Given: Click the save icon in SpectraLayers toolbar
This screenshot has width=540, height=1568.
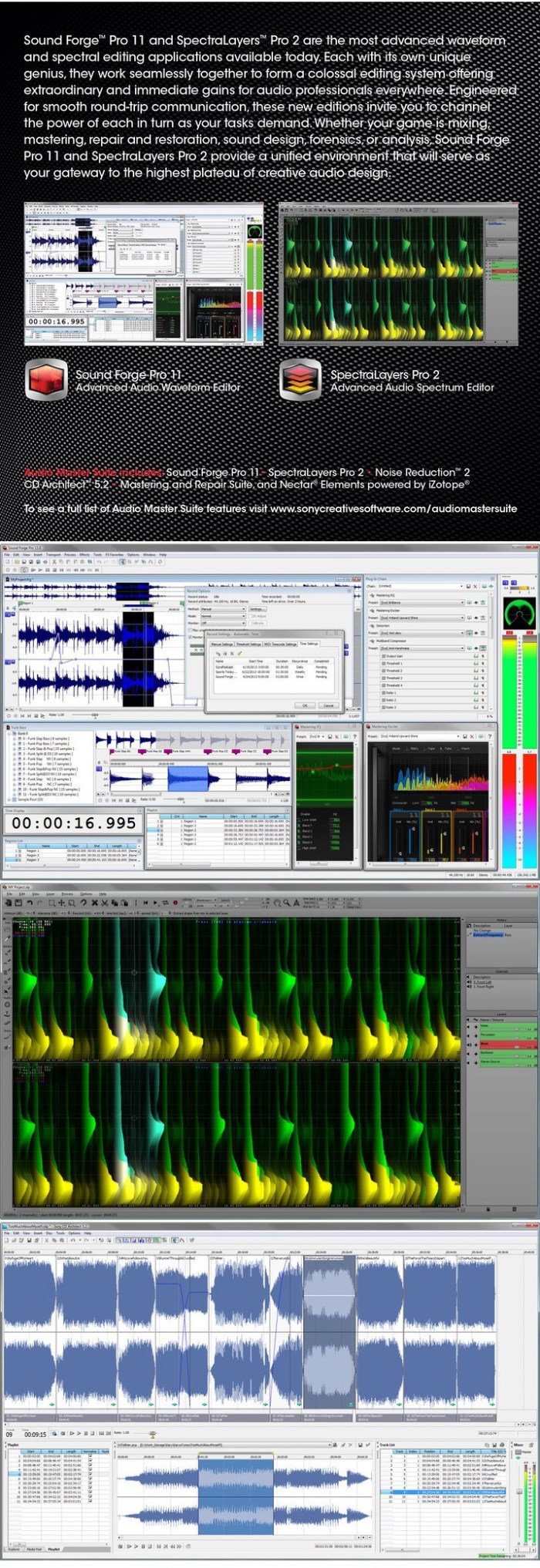Looking at the screenshot, I should tap(19, 903).
